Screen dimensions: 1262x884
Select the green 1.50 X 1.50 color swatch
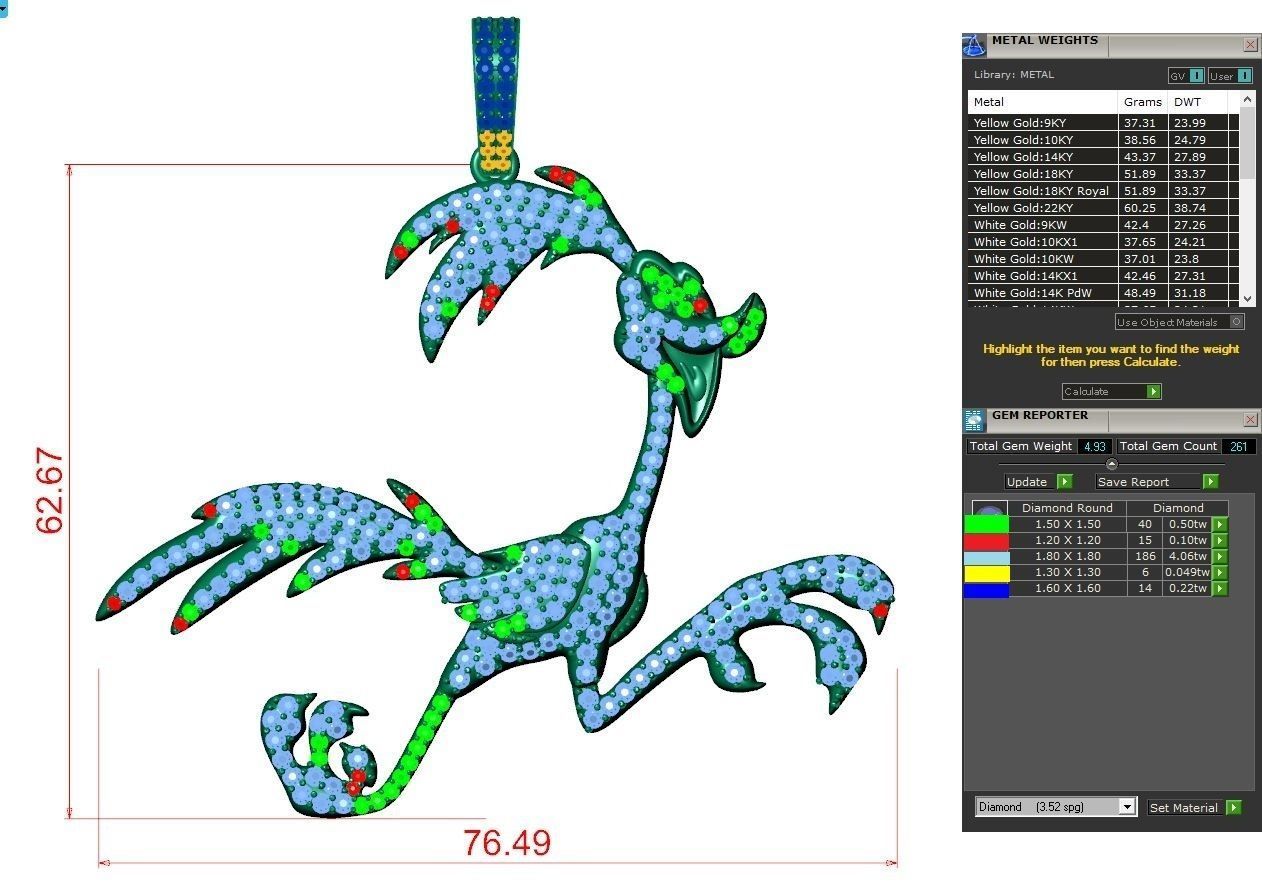pos(986,524)
